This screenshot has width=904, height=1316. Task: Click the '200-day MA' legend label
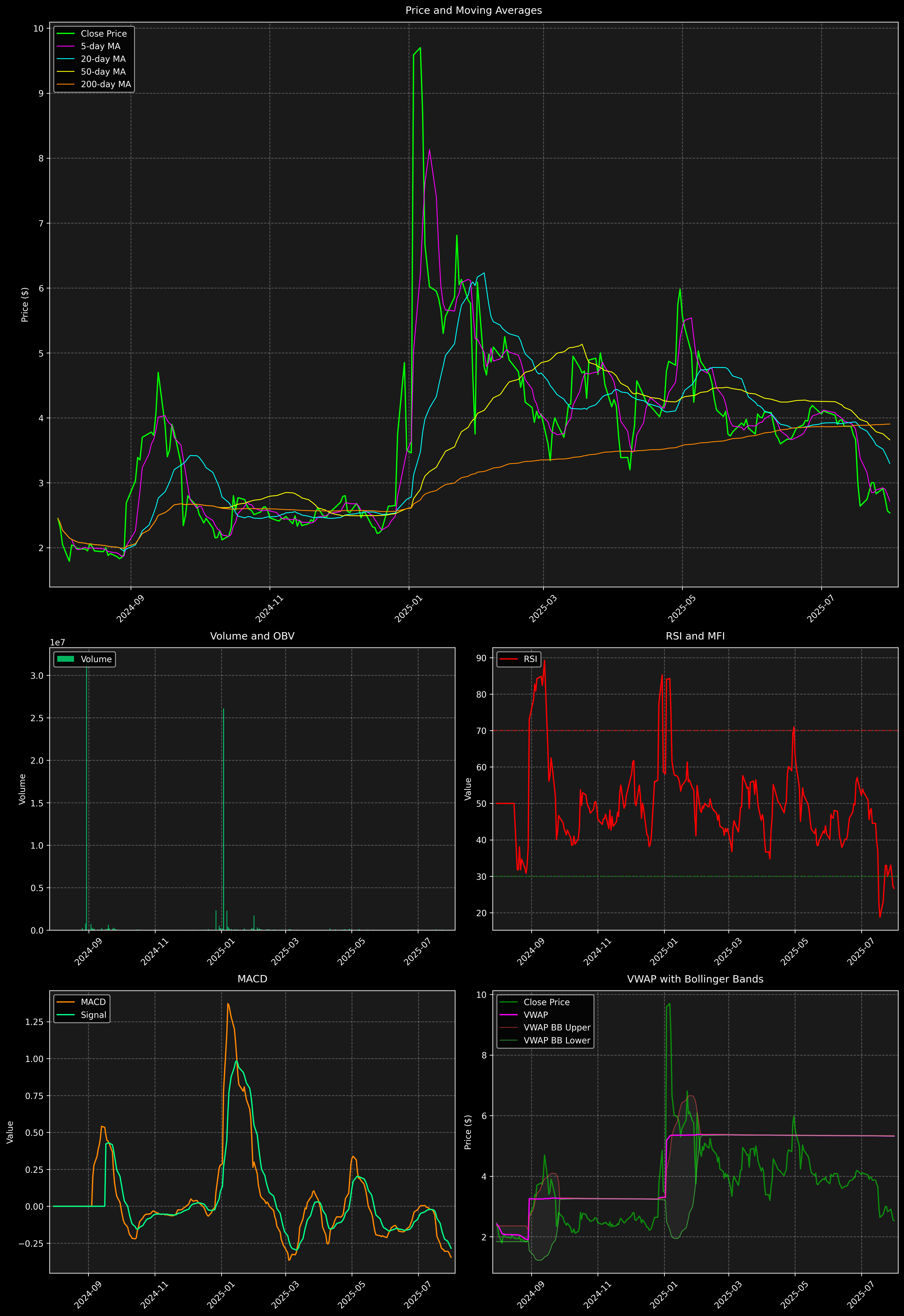coord(106,84)
